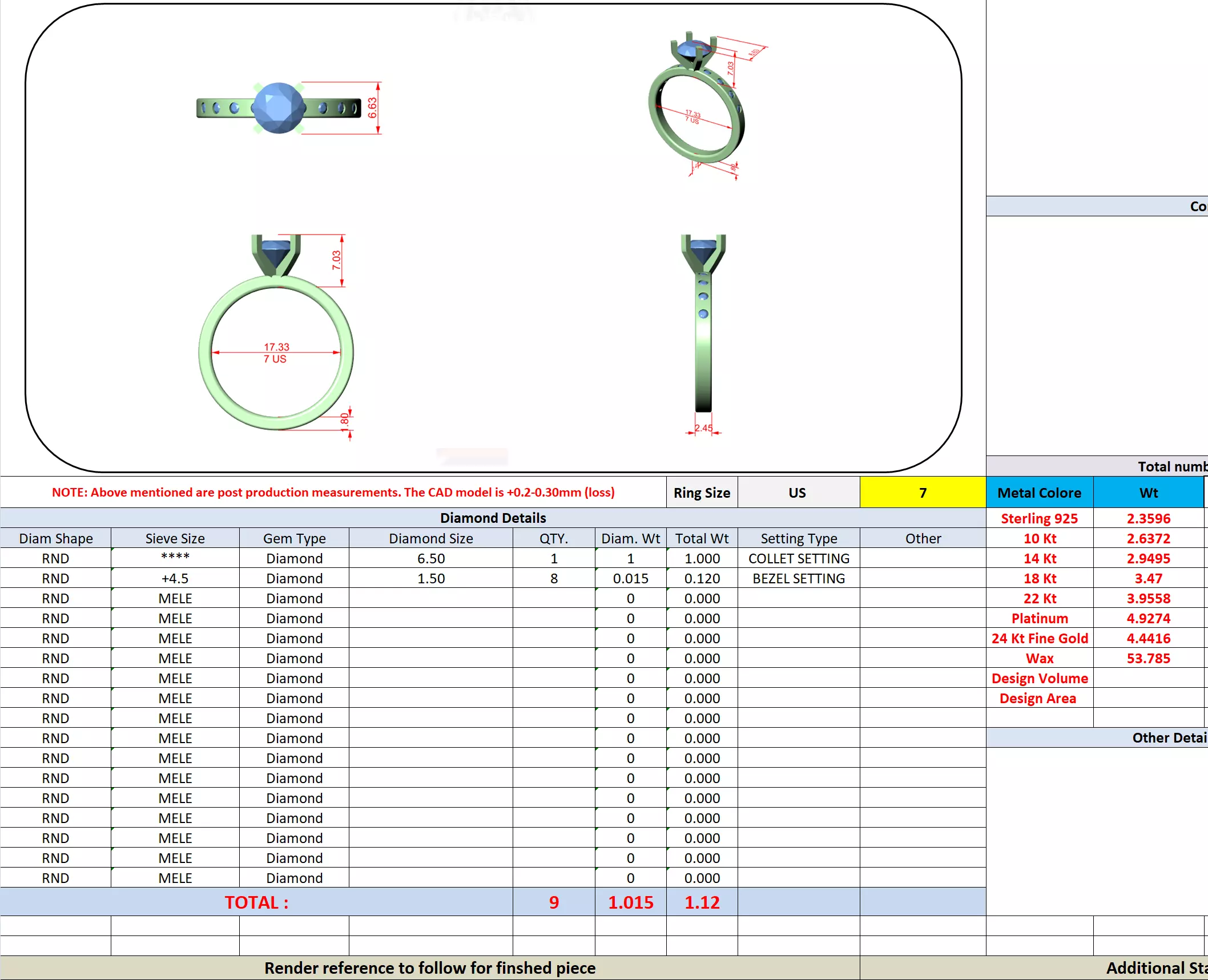Select the Sterling 925 label cell

pyautogui.click(x=1039, y=518)
